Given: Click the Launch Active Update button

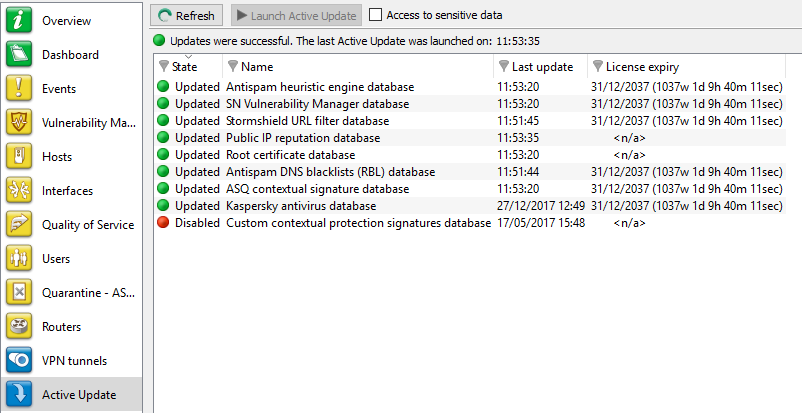Looking at the screenshot, I should 296,15.
